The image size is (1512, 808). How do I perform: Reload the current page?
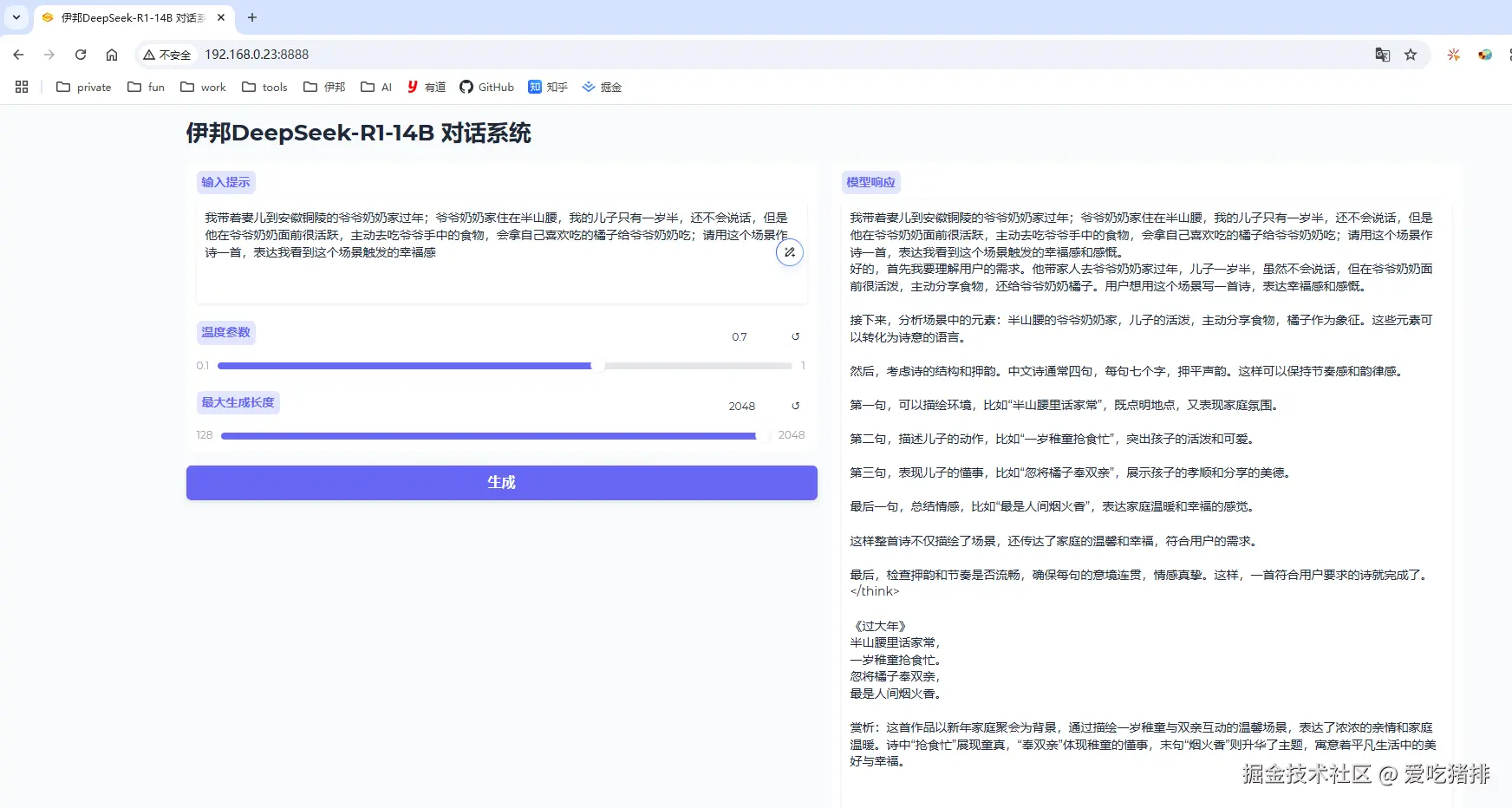point(81,55)
